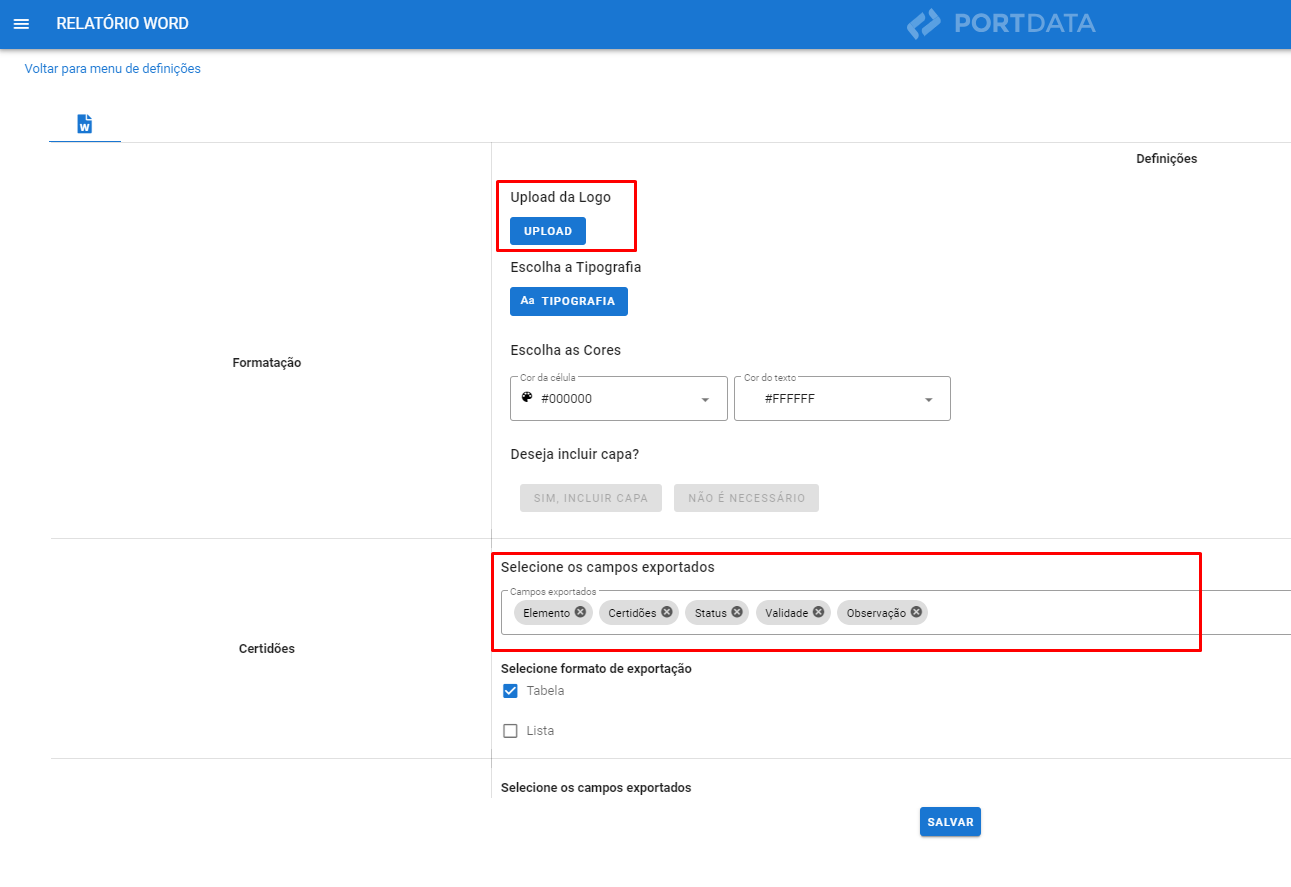Remove the Status chip
This screenshot has height=887, width=1291.
tap(737, 612)
